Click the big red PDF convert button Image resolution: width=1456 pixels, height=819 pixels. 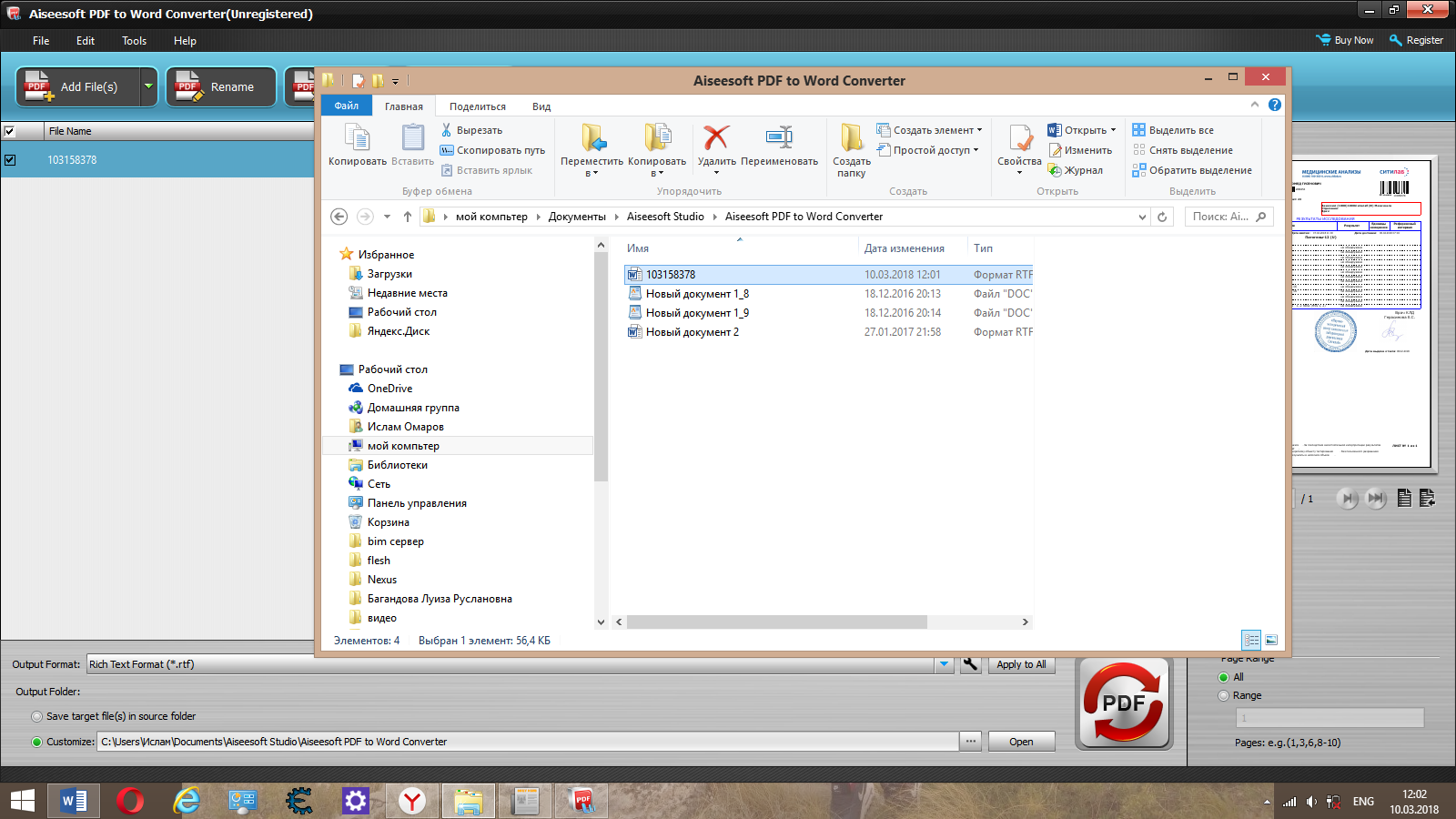(1124, 703)
